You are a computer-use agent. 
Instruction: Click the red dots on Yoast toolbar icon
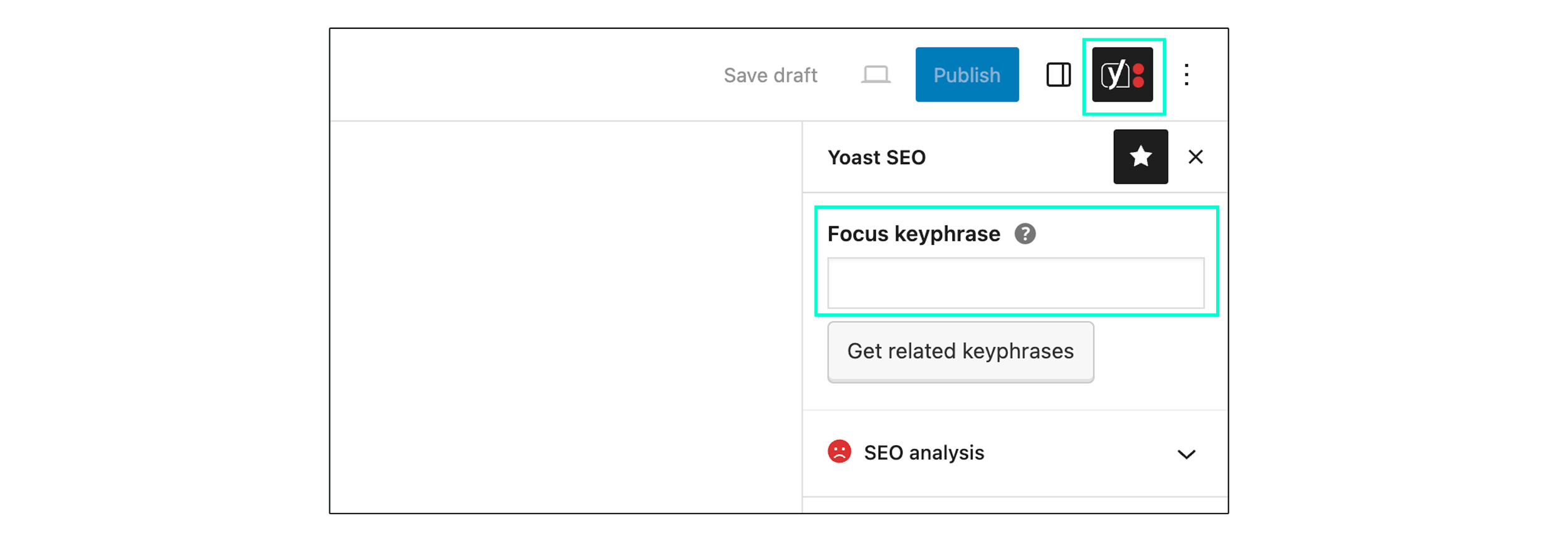[1138, 75]
